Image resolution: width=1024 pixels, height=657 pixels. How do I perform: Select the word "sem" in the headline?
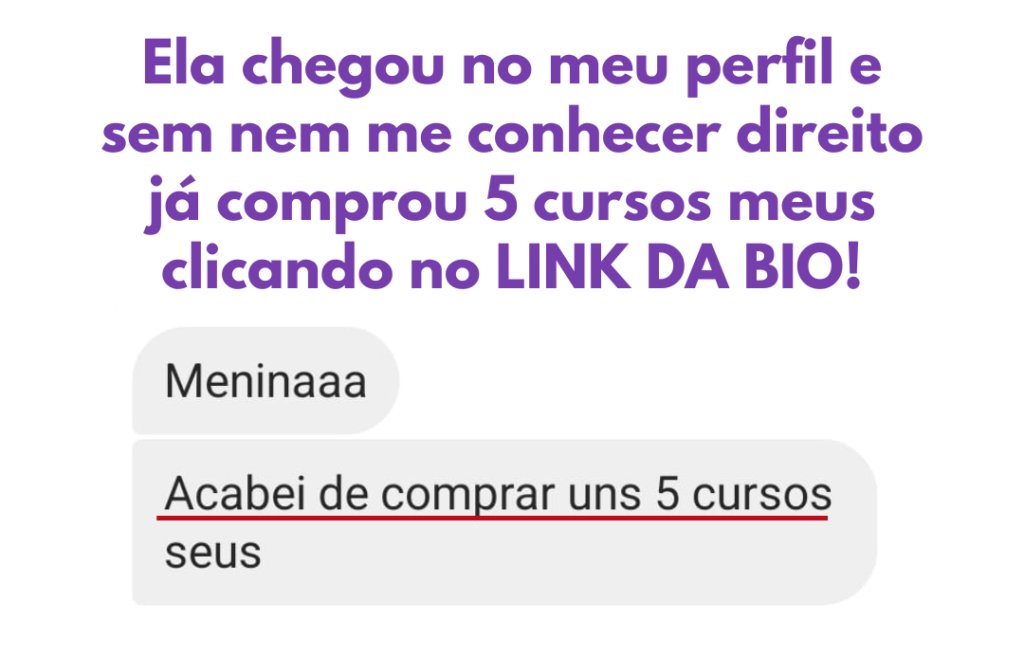[157, 136]
